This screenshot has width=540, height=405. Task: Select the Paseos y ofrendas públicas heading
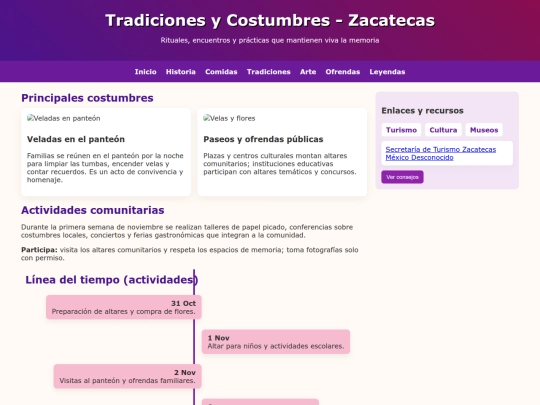[x=263, y=139]
